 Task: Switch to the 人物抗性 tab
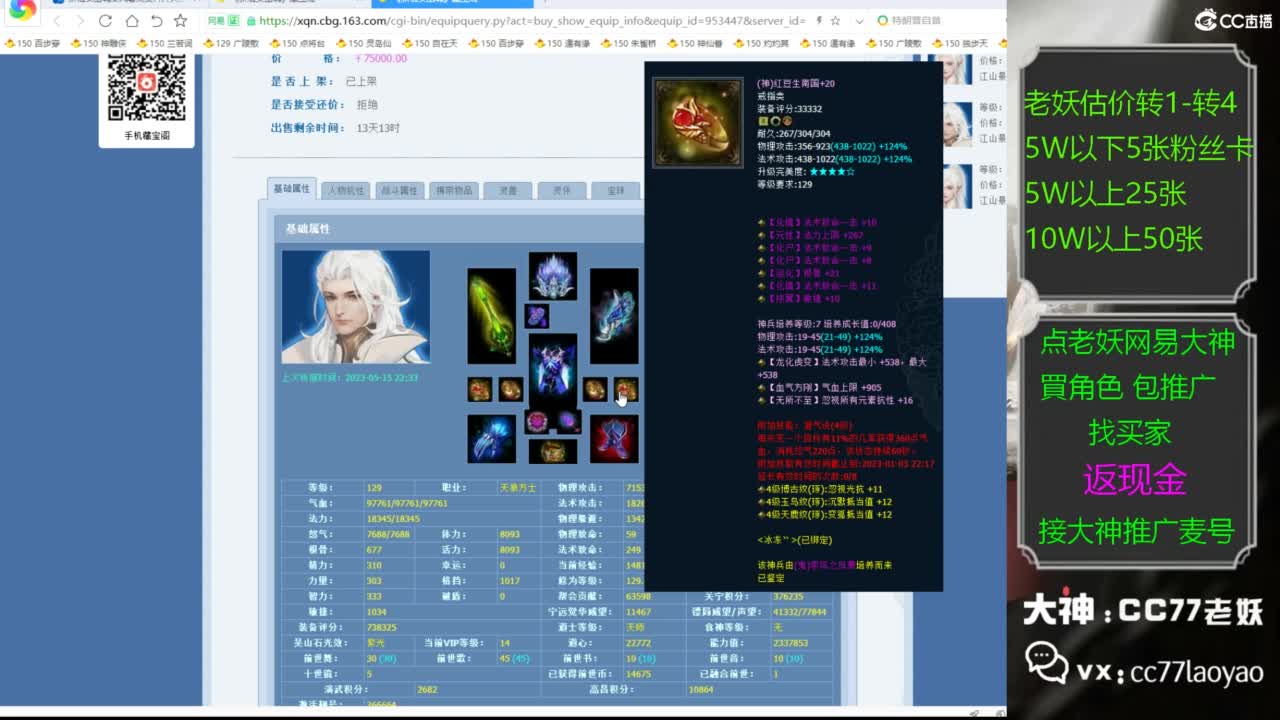pos(345,188)
